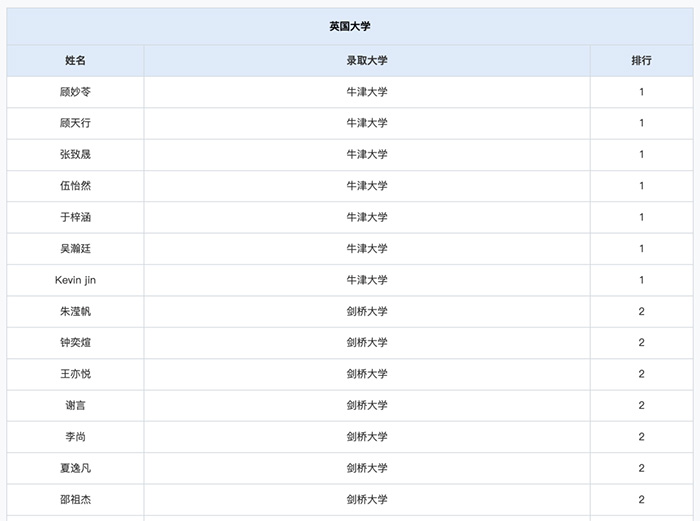Click 剑桥大学 in 谢言's row

tap(367, 405)
